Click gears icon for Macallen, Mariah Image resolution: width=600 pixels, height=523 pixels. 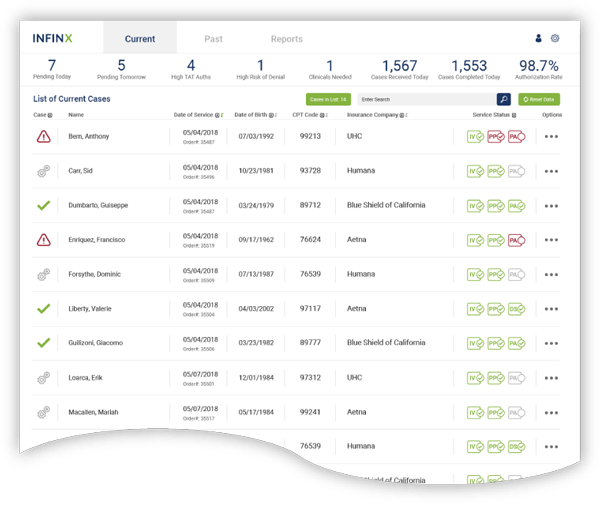click(44, 412)
